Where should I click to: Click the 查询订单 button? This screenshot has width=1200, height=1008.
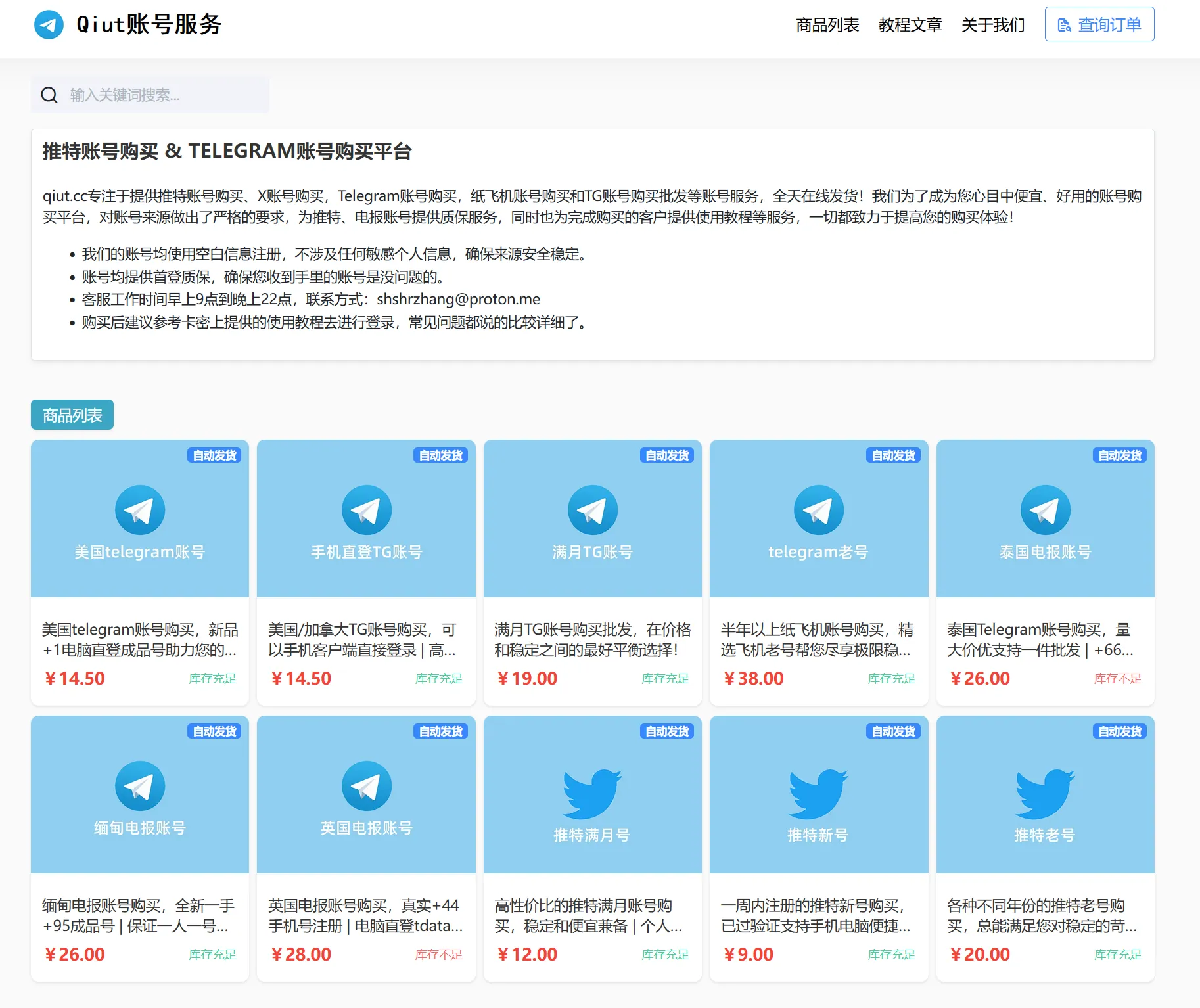[x=1099, y=24]
